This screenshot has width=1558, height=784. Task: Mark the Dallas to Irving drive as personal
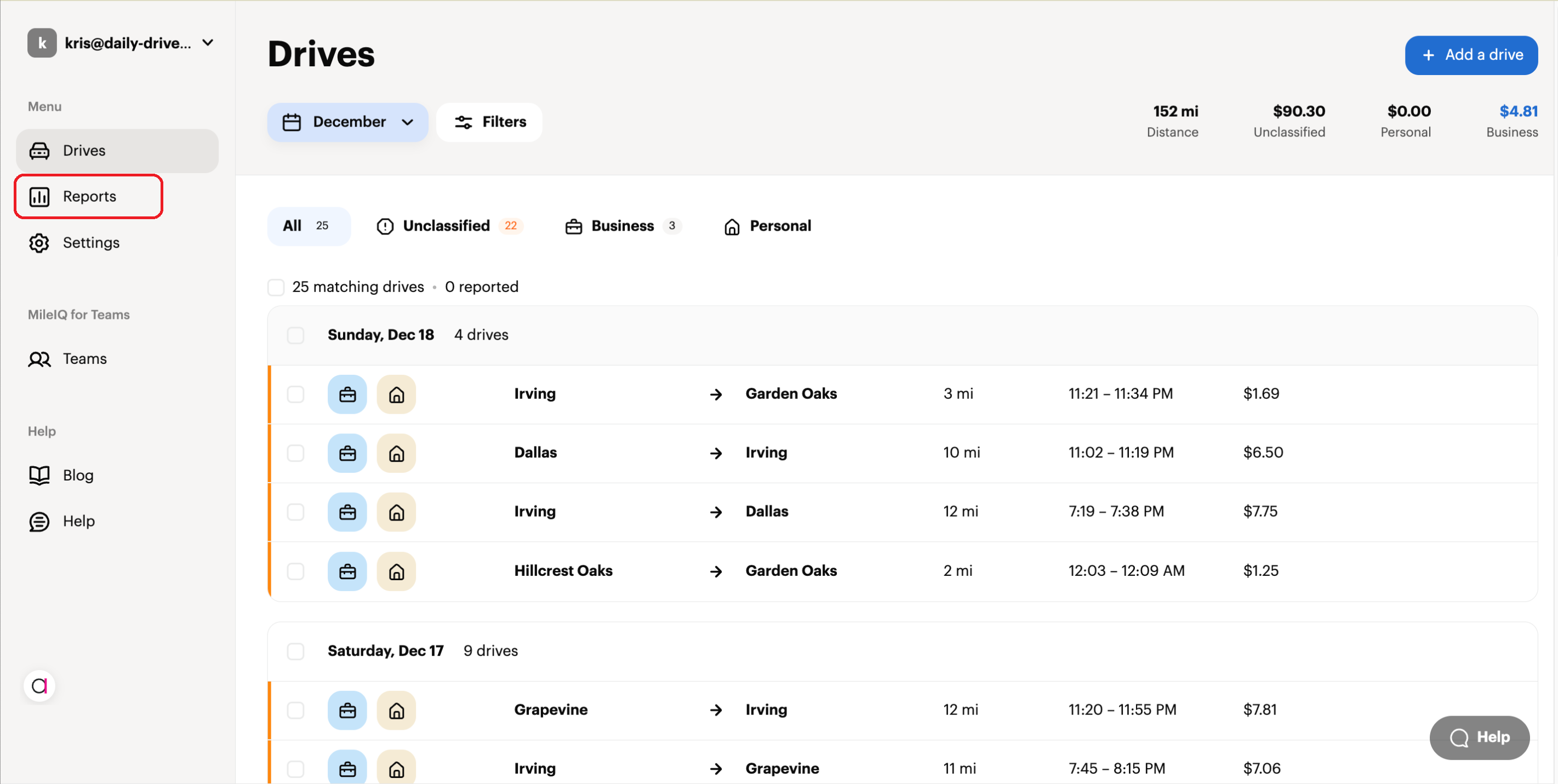396,453
